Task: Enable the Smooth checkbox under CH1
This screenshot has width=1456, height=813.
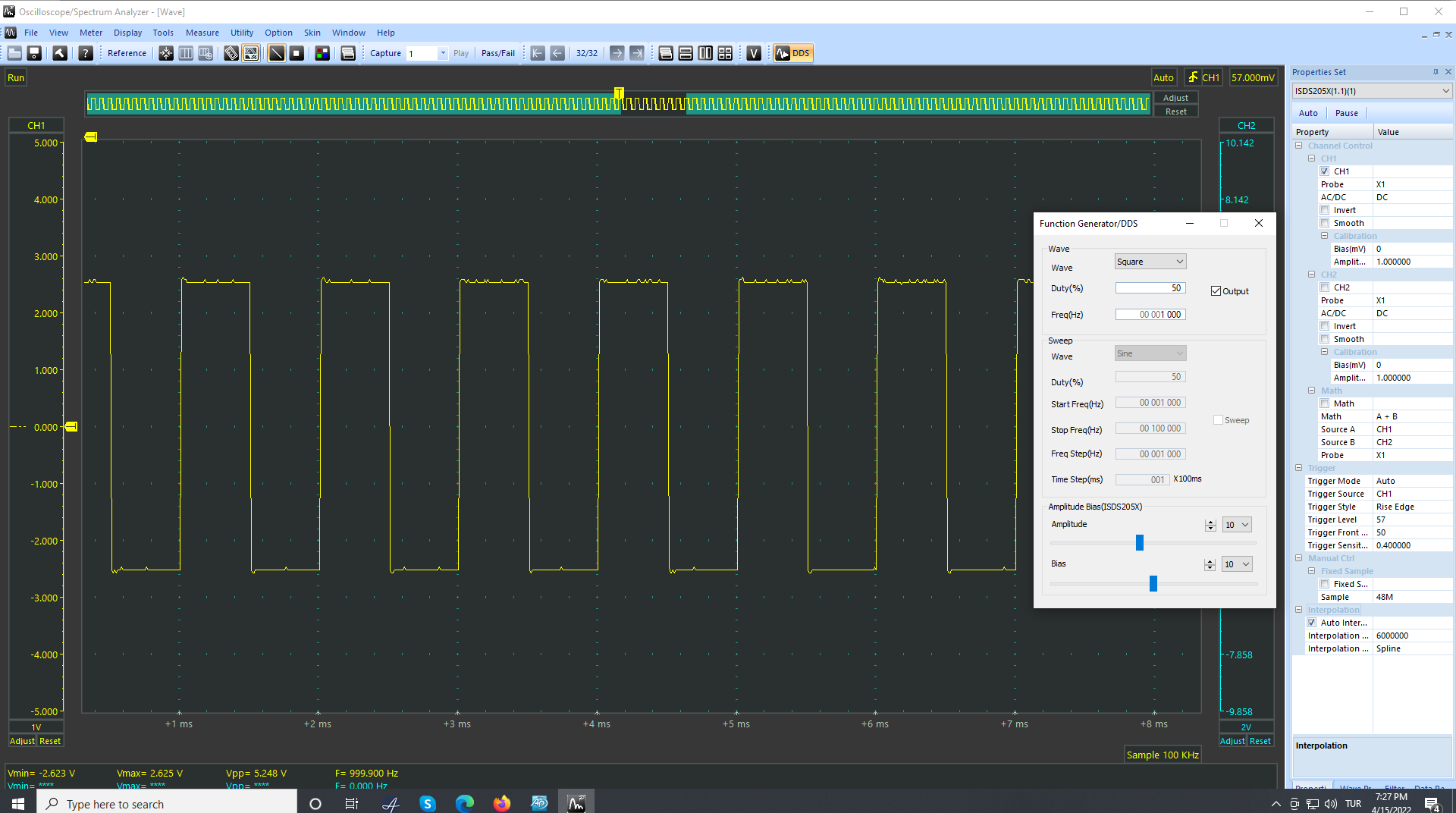Action: point(1325,223)
